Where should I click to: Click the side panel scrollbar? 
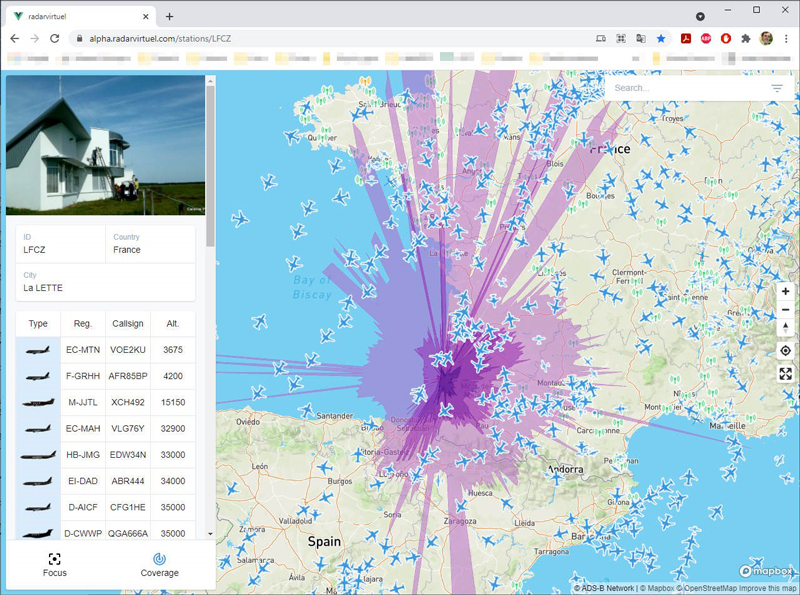pos(210,166)
